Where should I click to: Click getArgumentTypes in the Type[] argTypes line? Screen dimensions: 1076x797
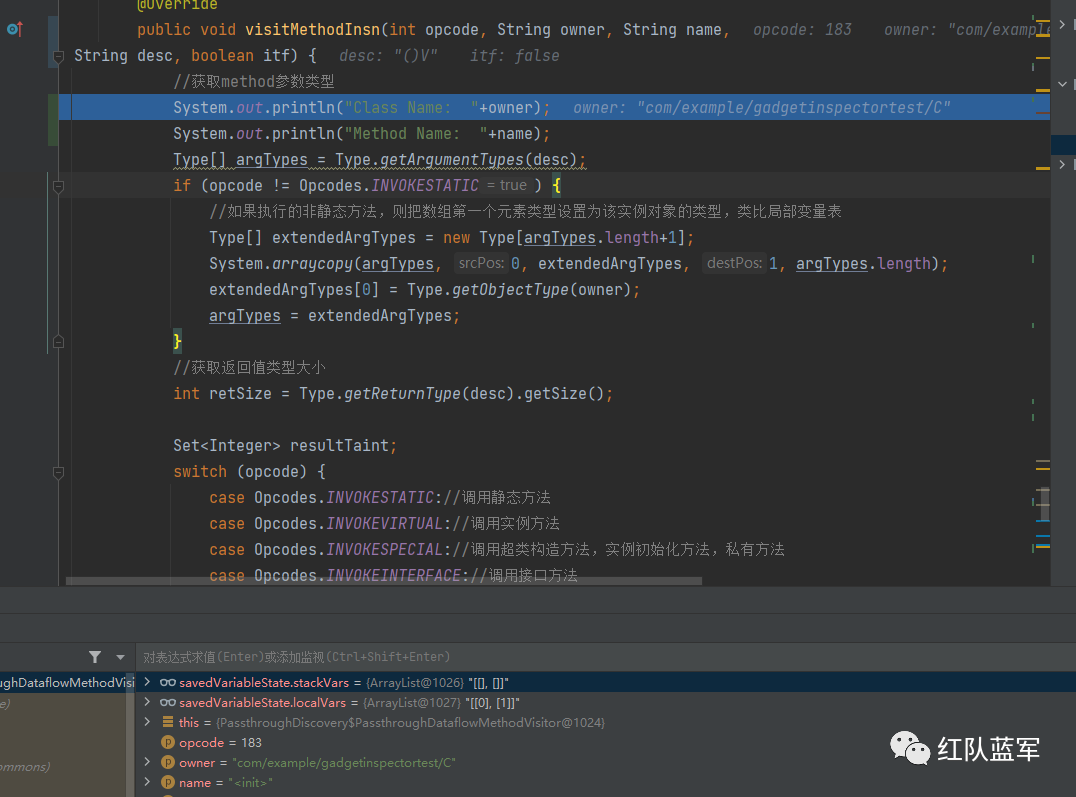[452, 160]
